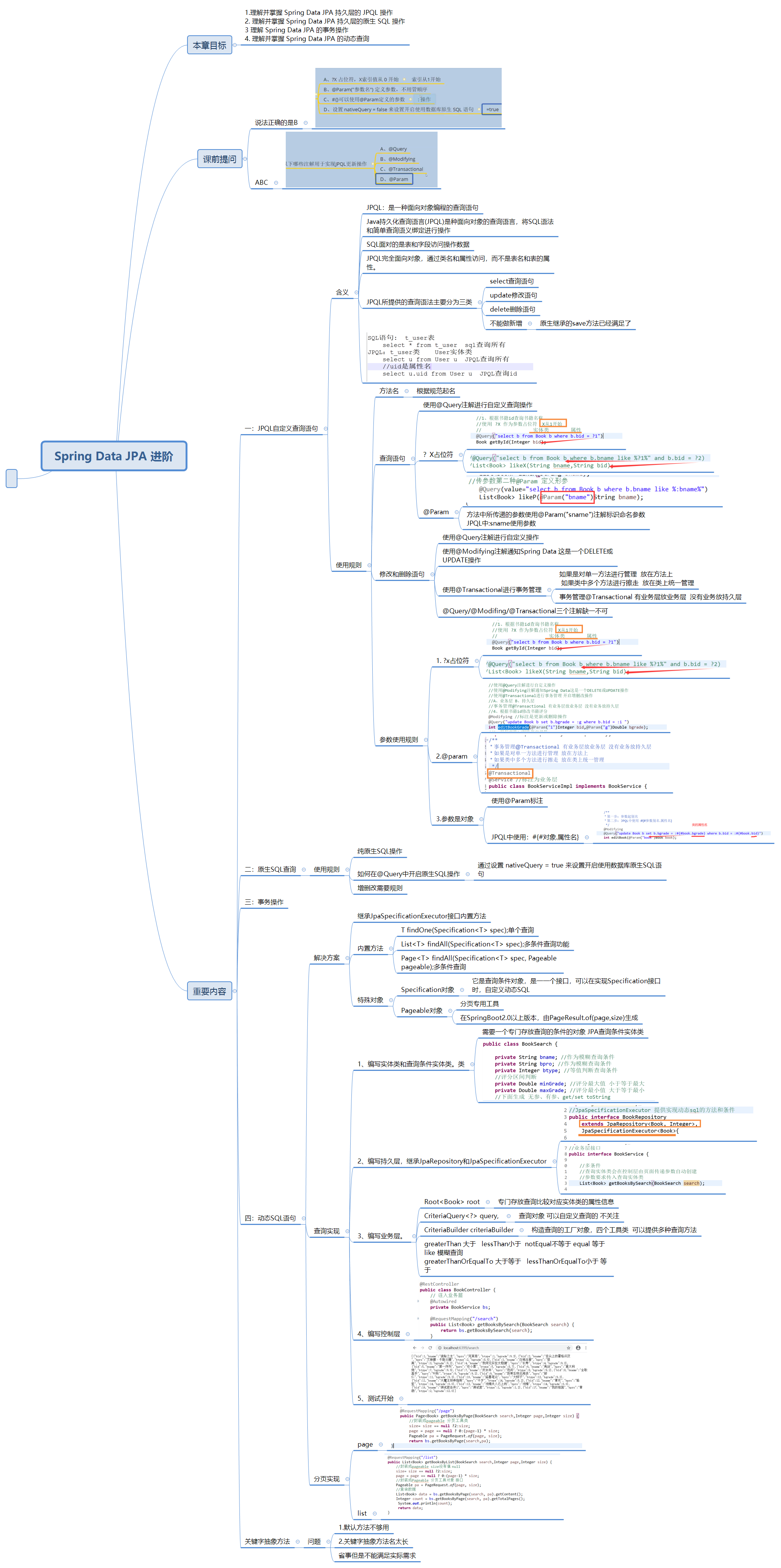Select the 二: 原生SQL查询 node
781x1568 pixels.
(270, 869)
